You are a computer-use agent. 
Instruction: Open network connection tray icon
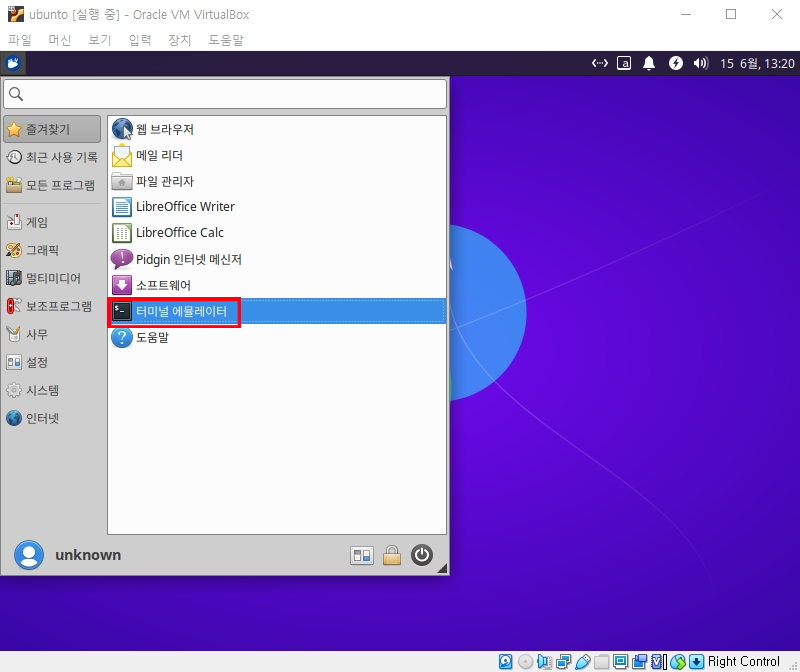click(x=599, y=63)
